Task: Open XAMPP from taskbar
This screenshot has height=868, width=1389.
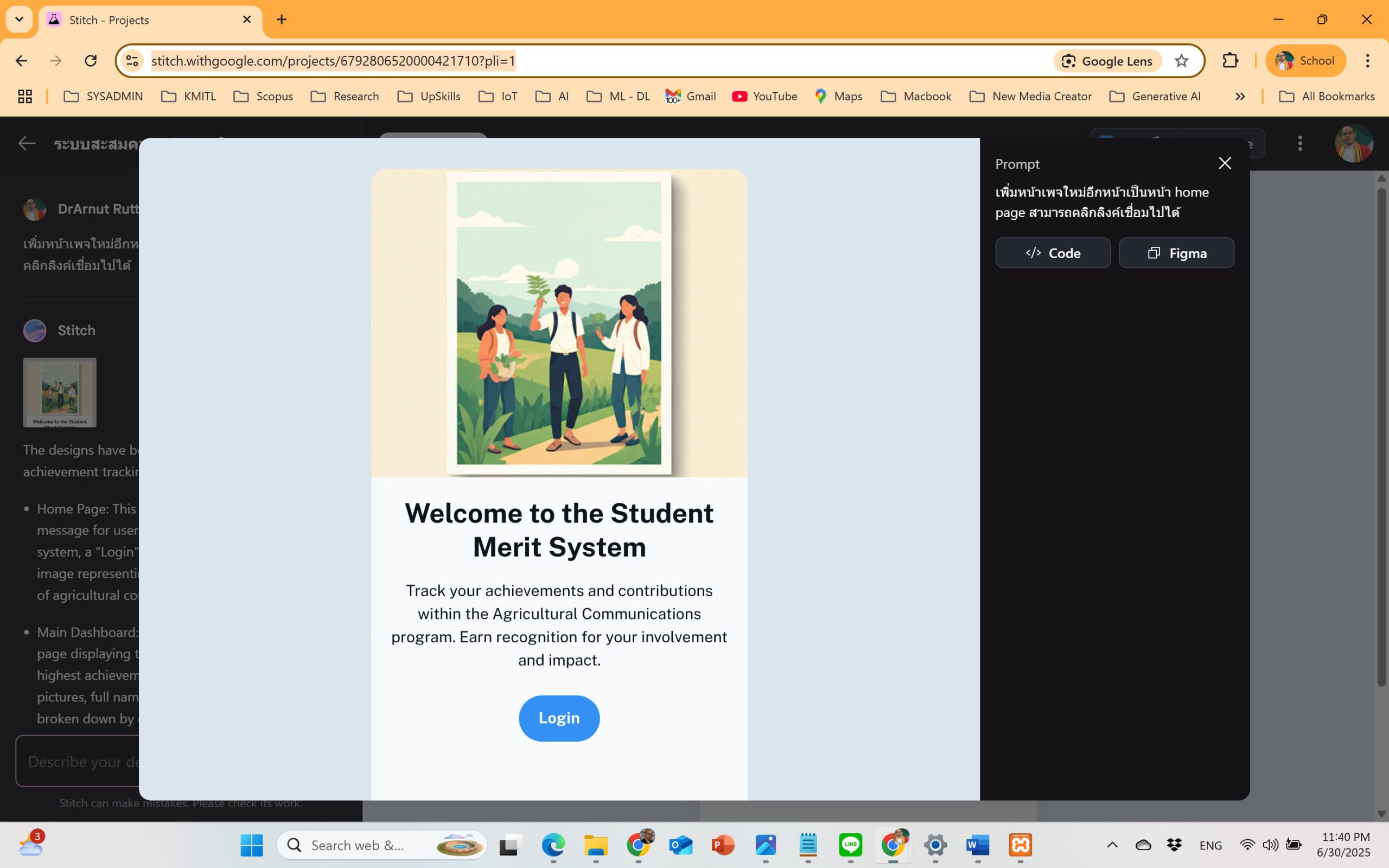Action: click(x=1021, y=845)
